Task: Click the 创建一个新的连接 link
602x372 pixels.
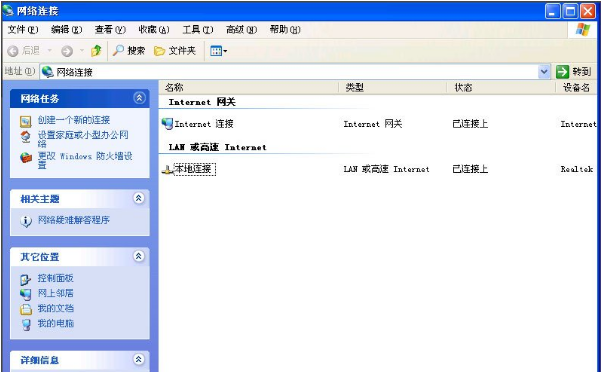Action: click(x=74, y=120)
